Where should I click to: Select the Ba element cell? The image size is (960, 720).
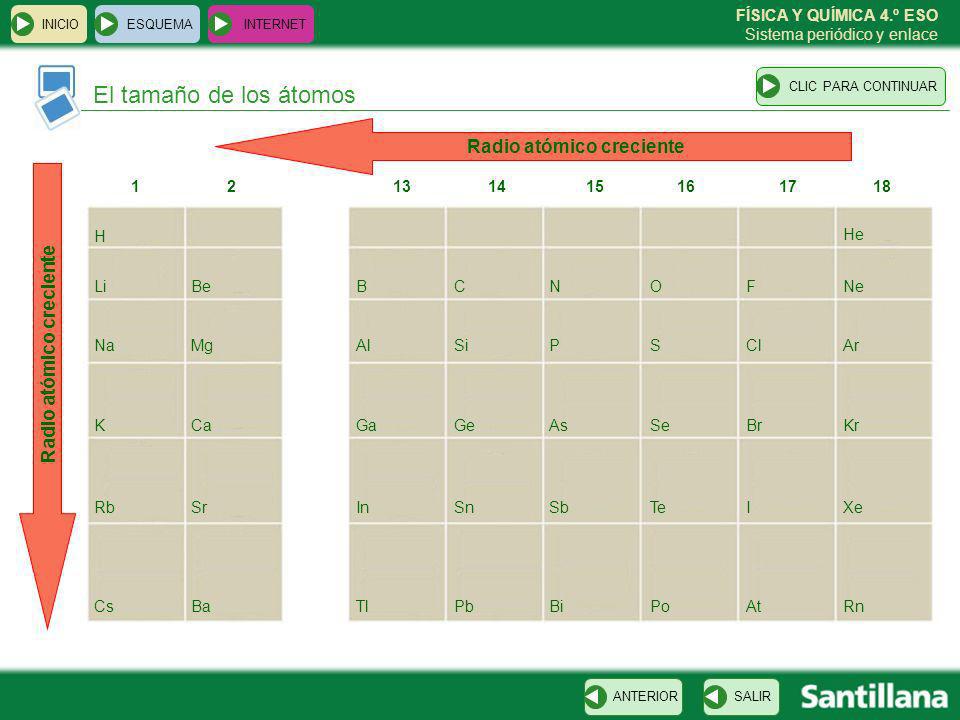(x=234, y=572)
